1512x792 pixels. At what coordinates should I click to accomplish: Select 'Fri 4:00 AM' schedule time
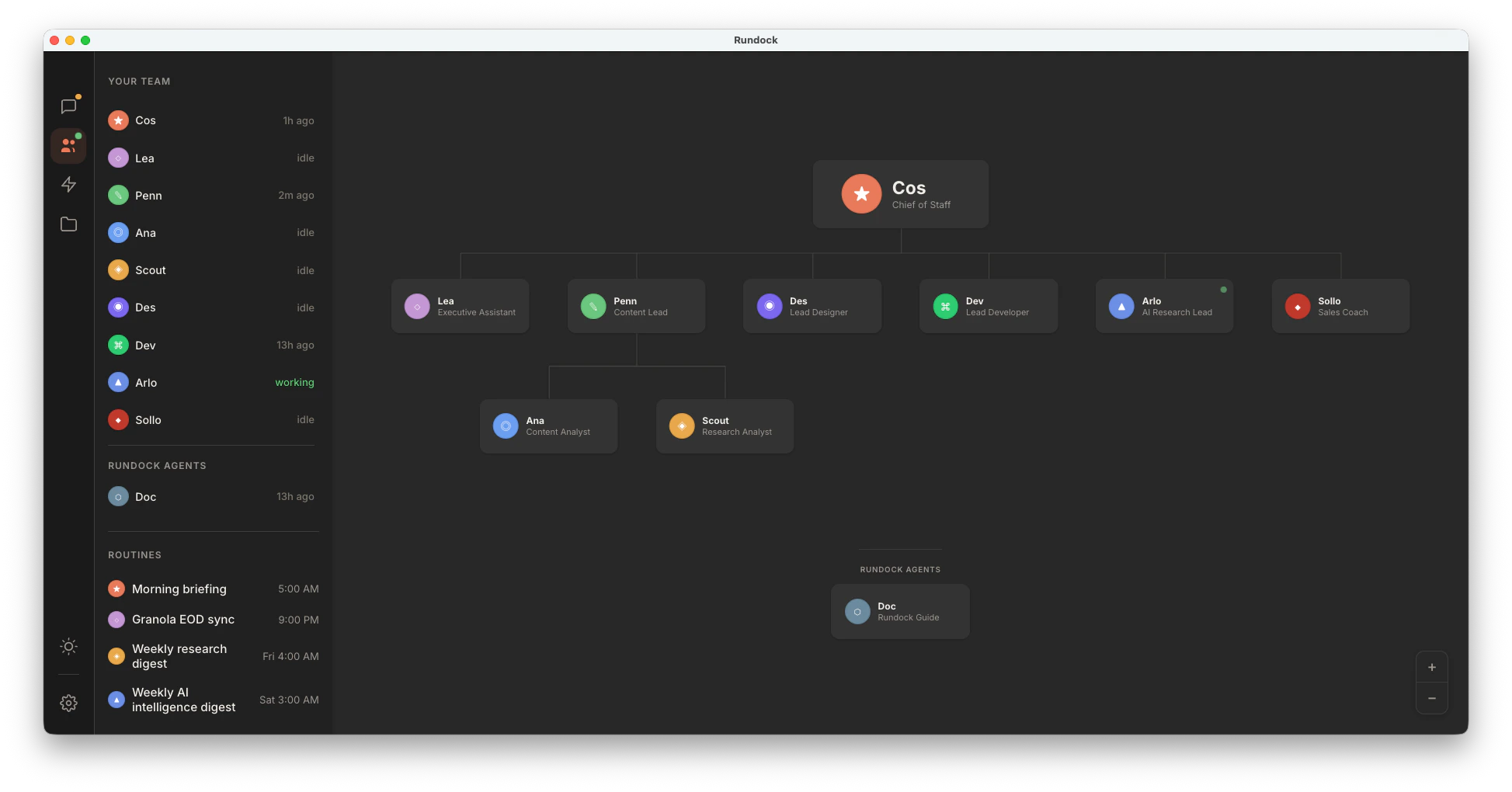coord(290,656)
